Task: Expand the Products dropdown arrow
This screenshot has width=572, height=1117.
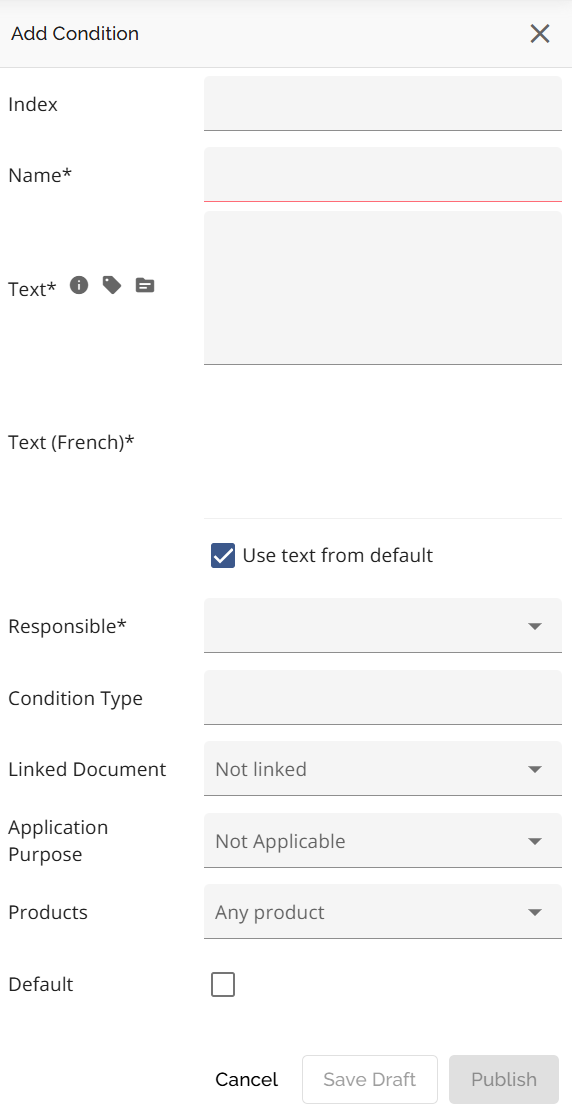Action: [x=535, y=913]
